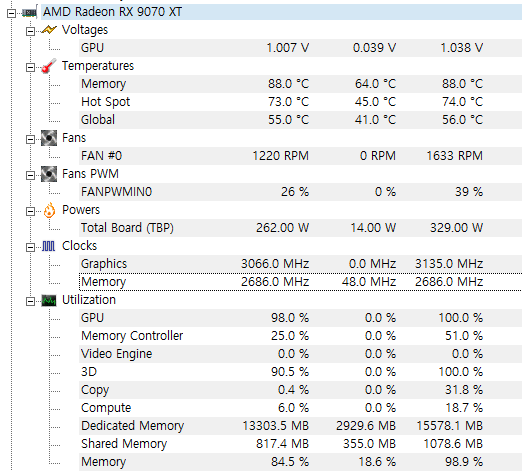Click the 1.007 V GPU voltage value
522x471 pixels.
[x=288, y=48]
